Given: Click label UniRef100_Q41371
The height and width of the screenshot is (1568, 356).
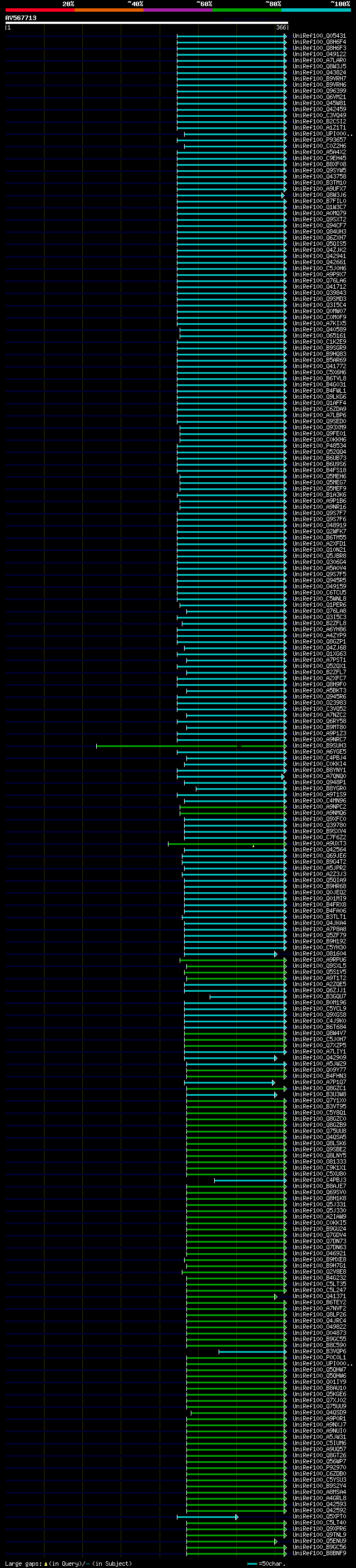Looking at the screenshot, I should pyautogui.click(x=319, y=1296).
